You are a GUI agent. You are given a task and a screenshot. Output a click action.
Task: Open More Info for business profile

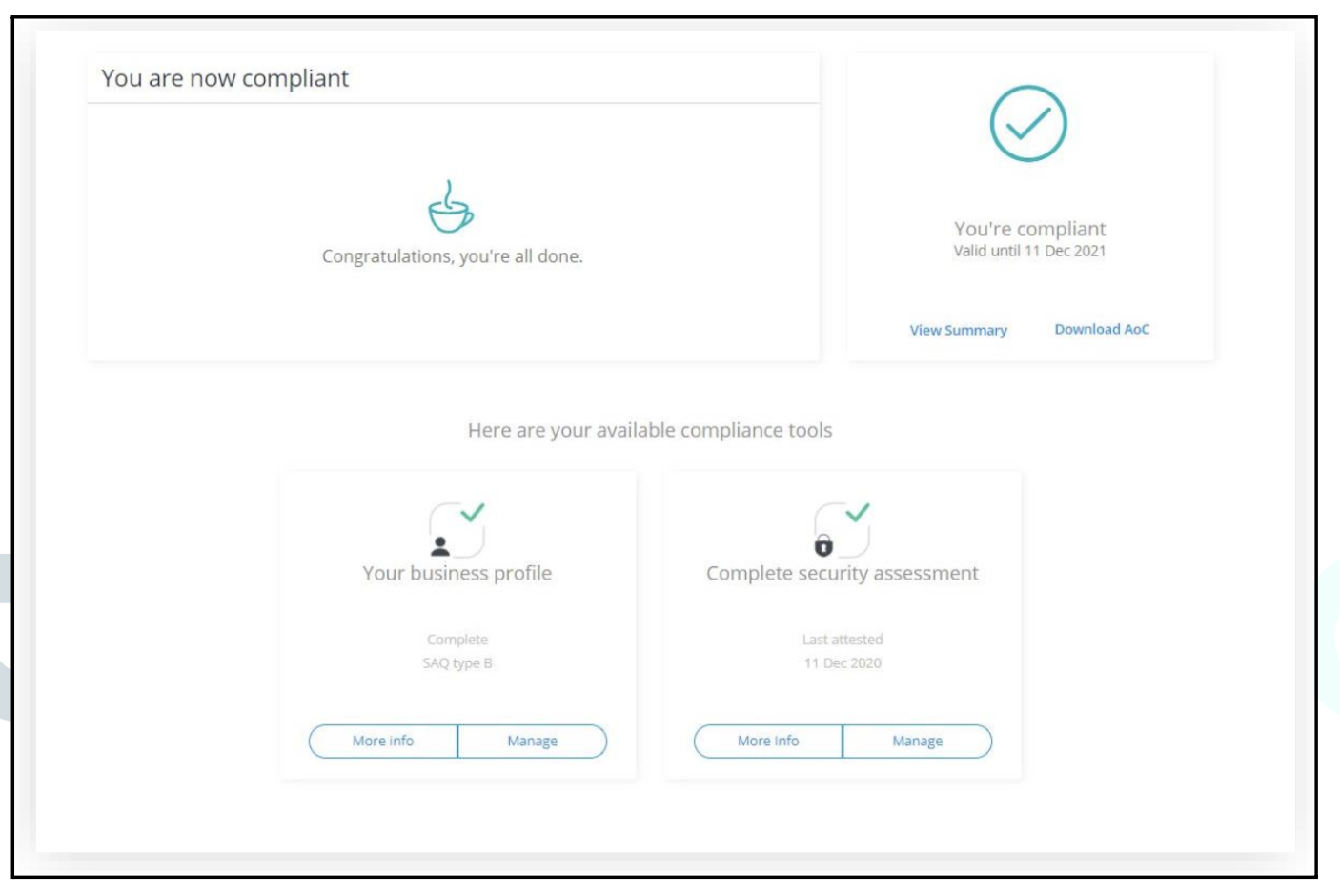pyautogui.click(x=383, y=741)
